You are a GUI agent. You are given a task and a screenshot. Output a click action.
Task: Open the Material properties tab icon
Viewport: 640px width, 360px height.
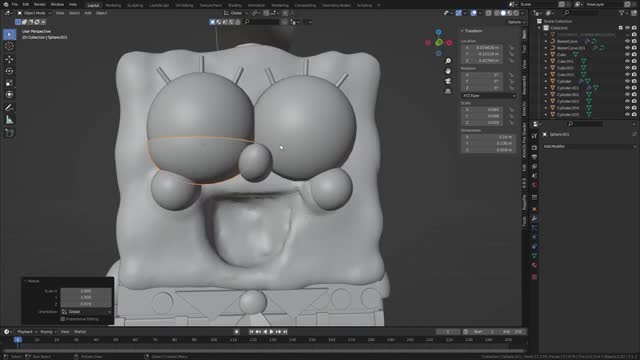coord(534,265)
